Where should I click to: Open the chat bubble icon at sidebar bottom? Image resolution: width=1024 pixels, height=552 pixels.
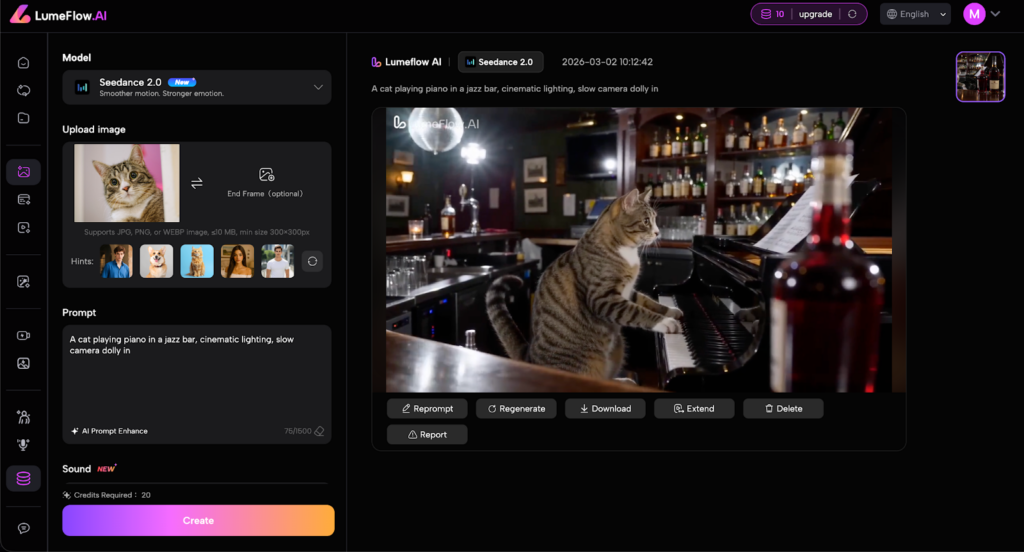click(x=23, y=528)
